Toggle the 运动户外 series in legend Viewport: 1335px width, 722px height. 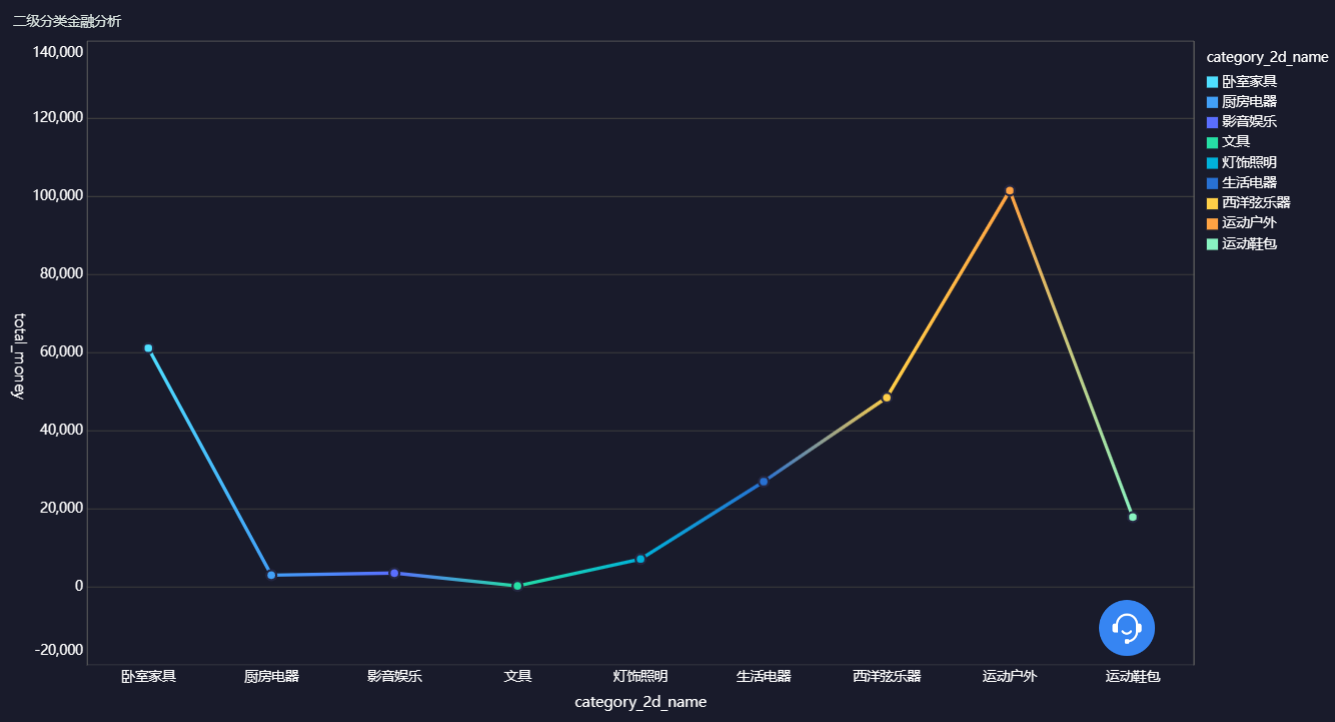[x=1242, y=223]
